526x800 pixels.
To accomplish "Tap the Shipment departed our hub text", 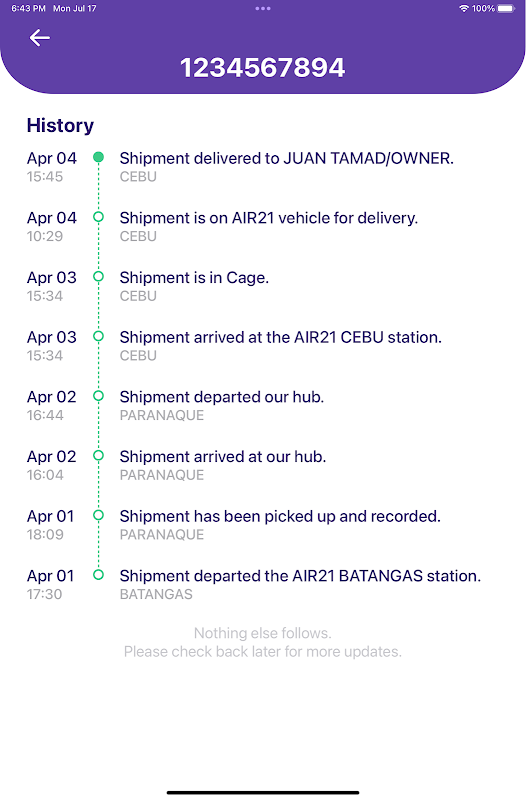I will 221,397.
